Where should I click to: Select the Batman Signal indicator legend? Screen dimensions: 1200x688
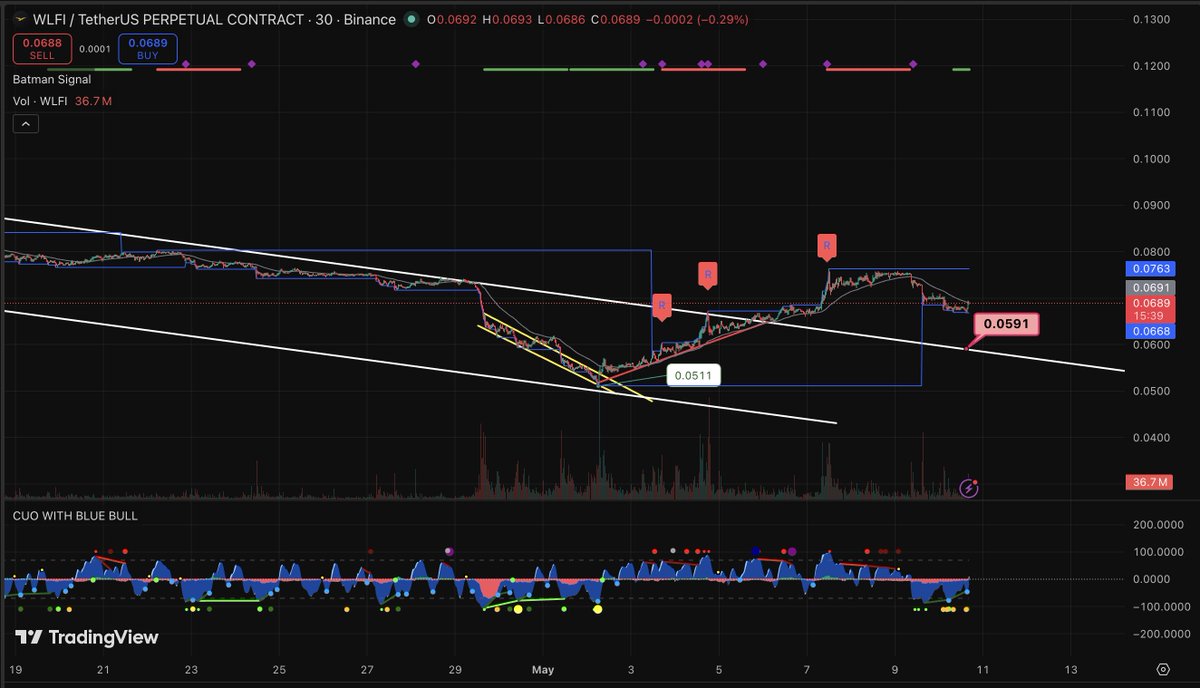click(52, 79)
